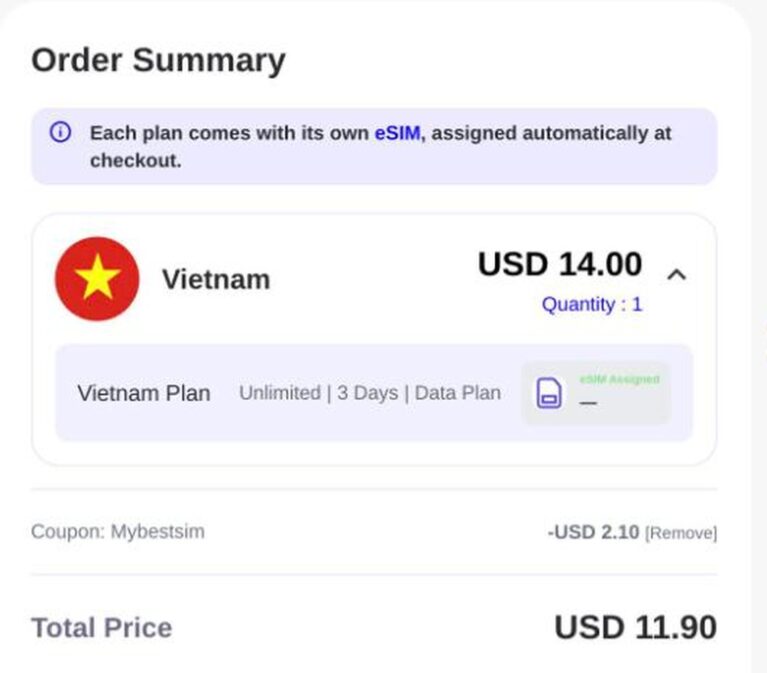Select the Vietnam country name
This screenshot has height=673, width=767.
point(216,279)
